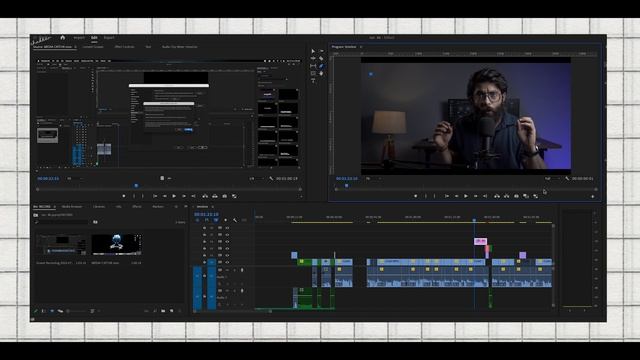
Task: Switch to the Edit workspace tab
Action: point(94,38)
